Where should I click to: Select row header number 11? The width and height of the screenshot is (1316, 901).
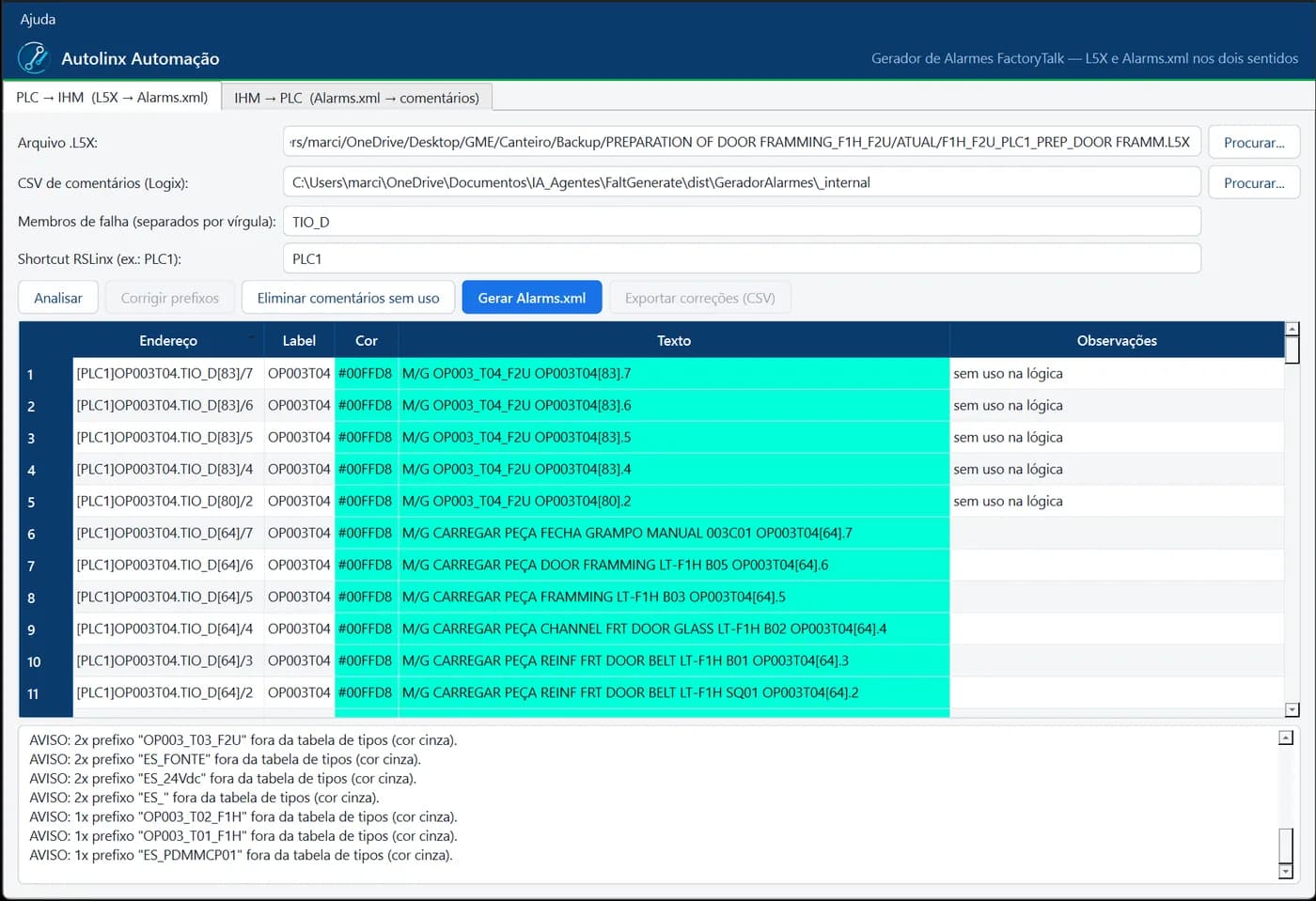(x=46, y=693)
